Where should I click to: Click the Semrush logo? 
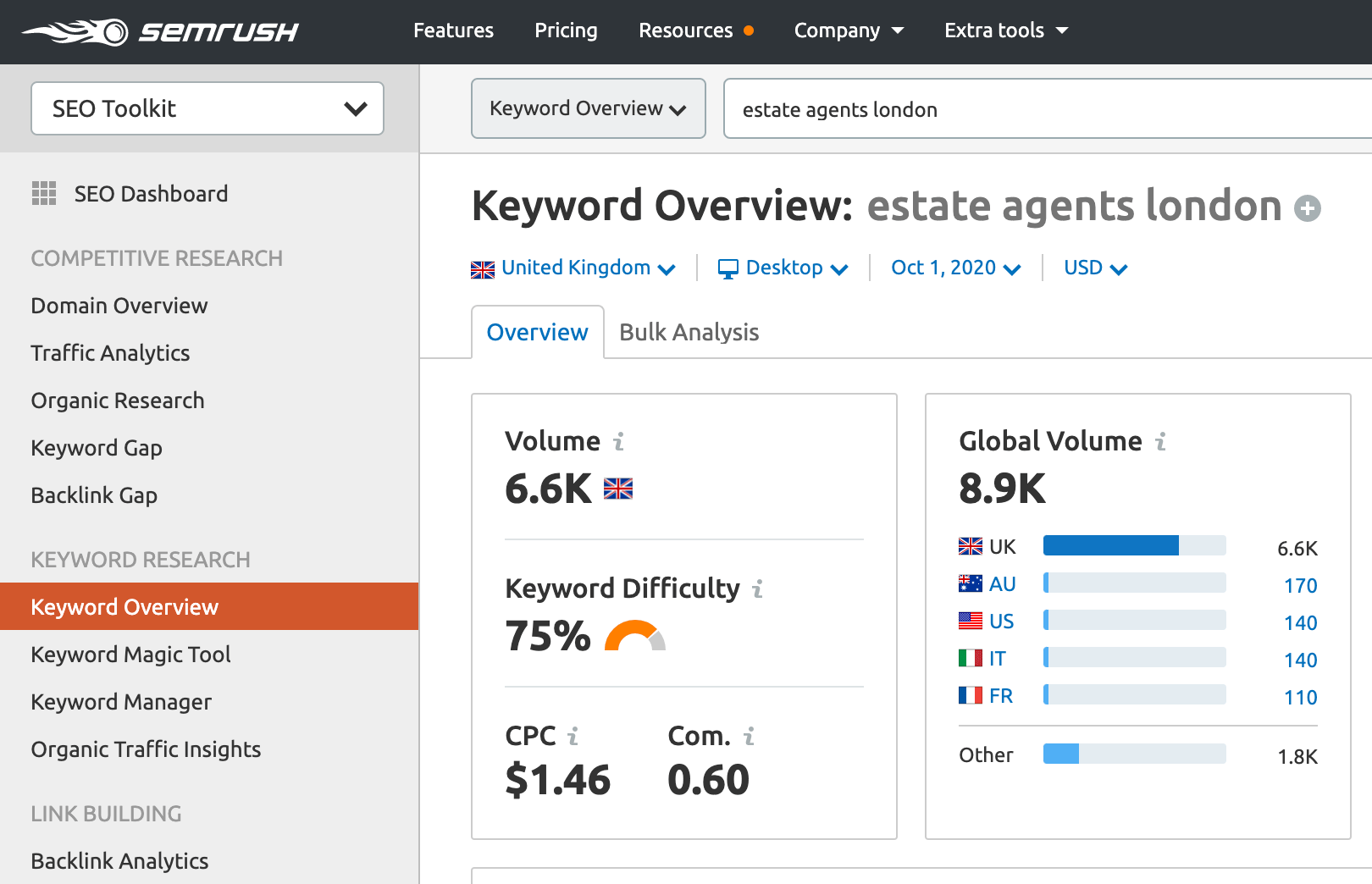pos(160,31)
